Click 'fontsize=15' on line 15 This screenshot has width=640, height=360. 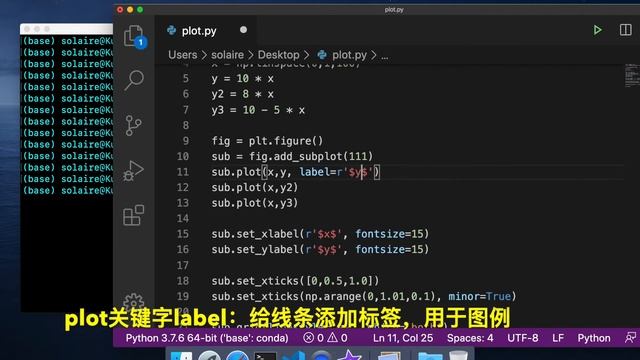(x=389, y=234)
